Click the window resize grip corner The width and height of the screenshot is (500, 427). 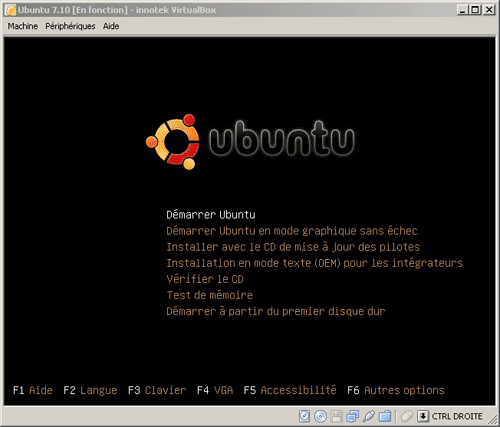pos(492,419)
